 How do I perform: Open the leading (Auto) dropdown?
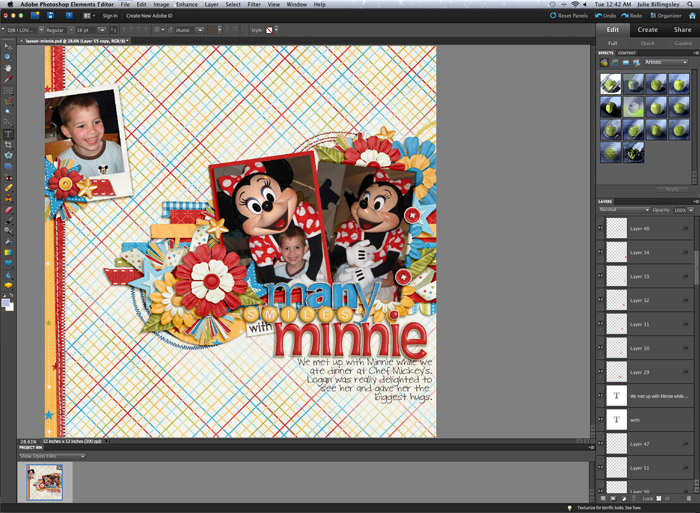[x=200, y=30]
